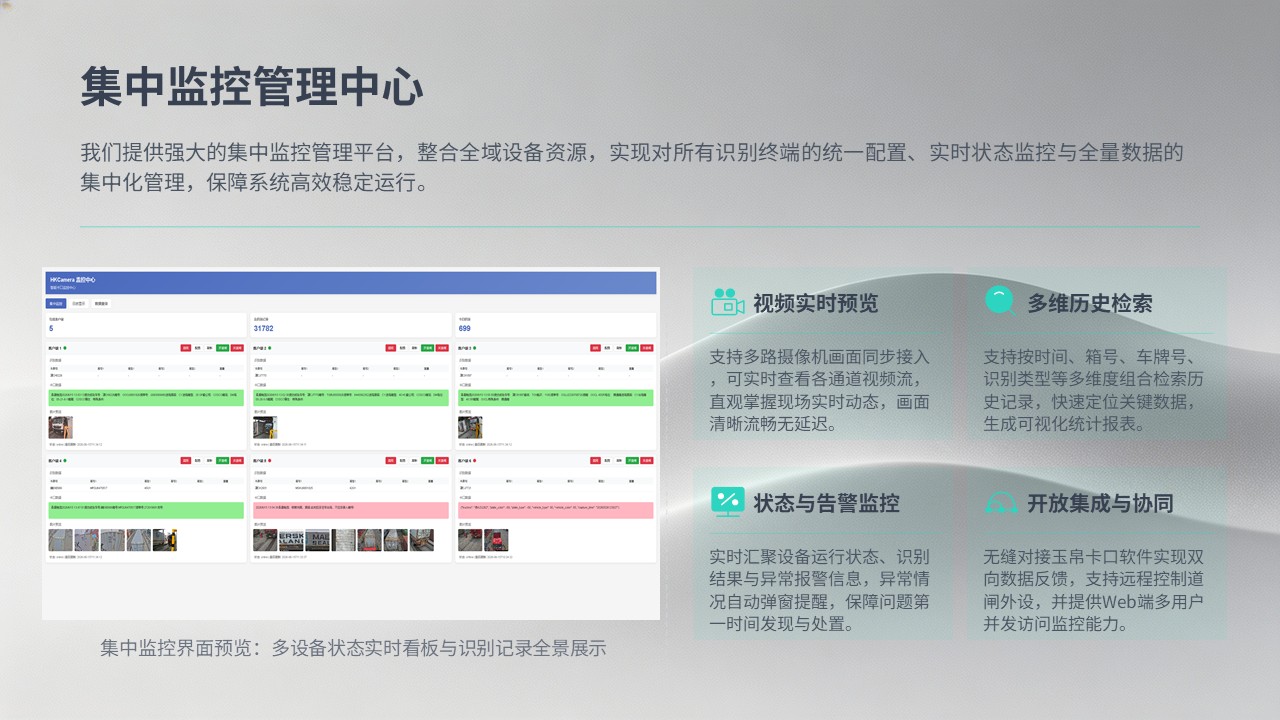Viewport: 1280px width, 720px height.
Task: Click rightmost red button on client 3 card
Action: (x=647, y=348)
